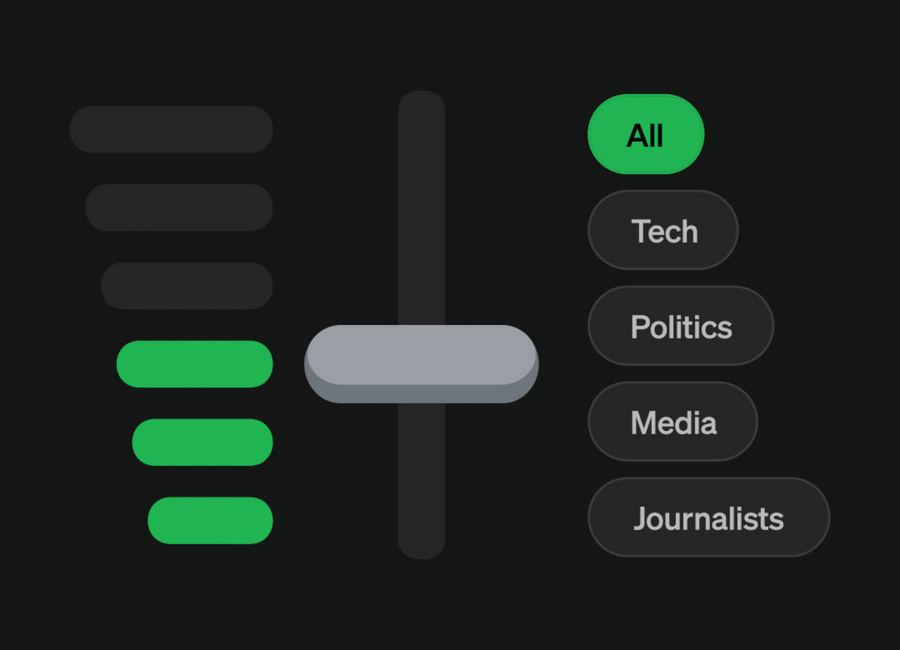Switch to the Media filter
The width and height of the screenshot is (900, 650).
[x=673, y=422]
